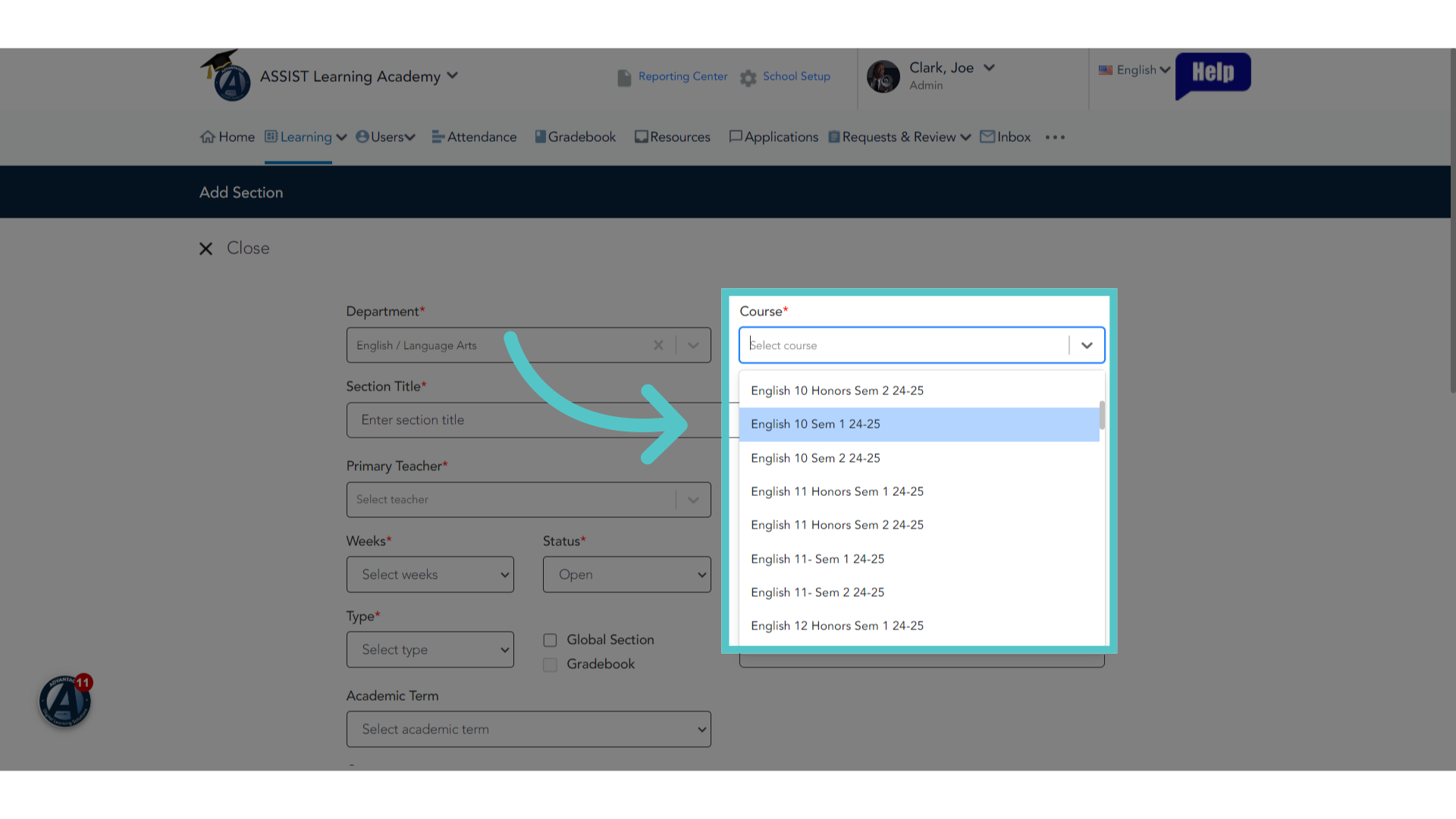Close the Add Section form

(x=234, y=249)
